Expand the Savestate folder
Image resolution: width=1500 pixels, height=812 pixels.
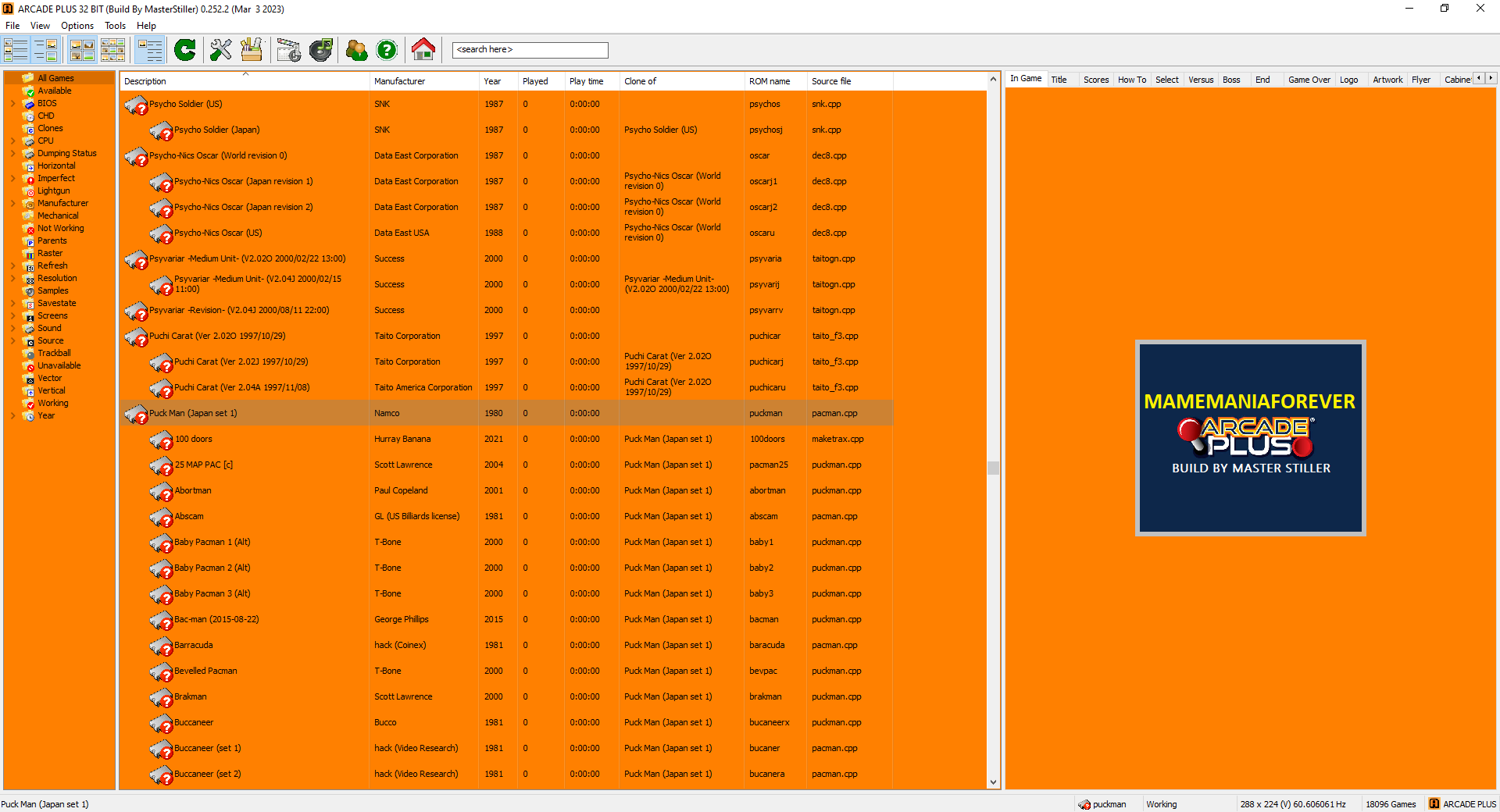pyautogui.click(x=12, y=303)
